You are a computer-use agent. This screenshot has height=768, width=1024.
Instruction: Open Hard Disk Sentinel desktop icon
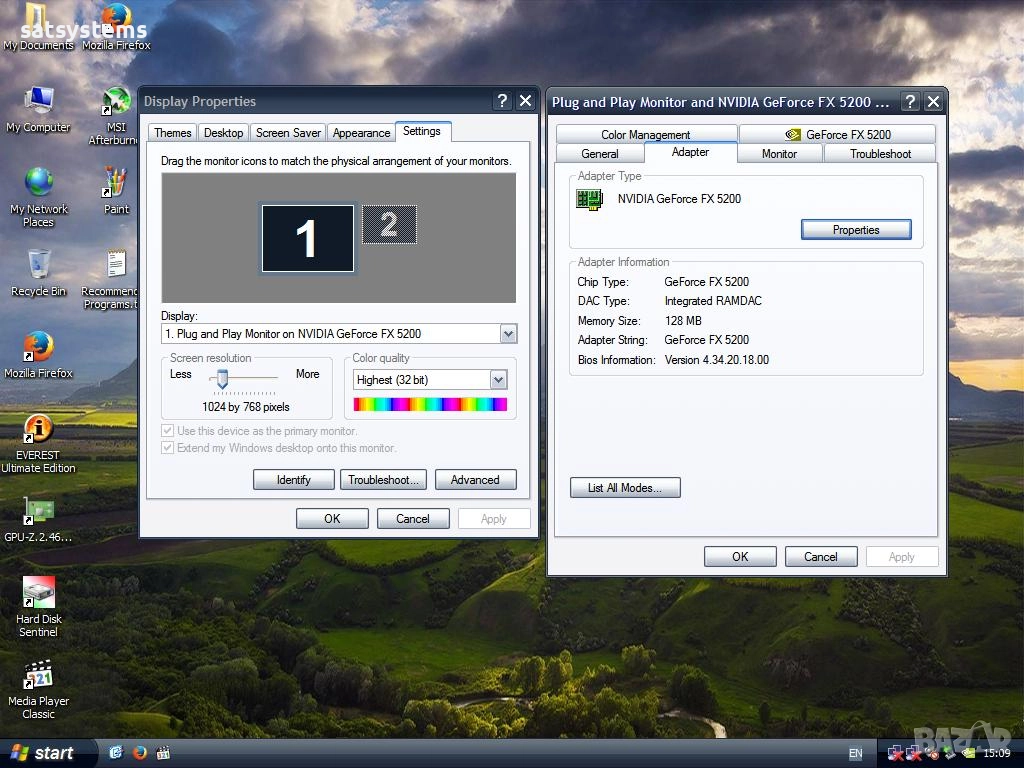click(38, 594)
